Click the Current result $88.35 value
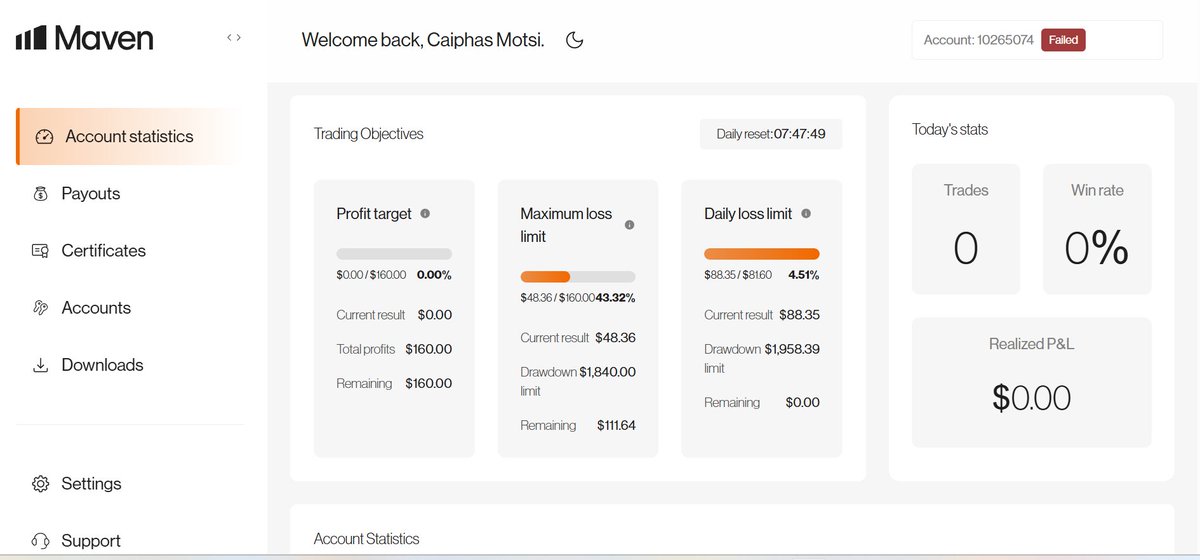 pos(799,314)
